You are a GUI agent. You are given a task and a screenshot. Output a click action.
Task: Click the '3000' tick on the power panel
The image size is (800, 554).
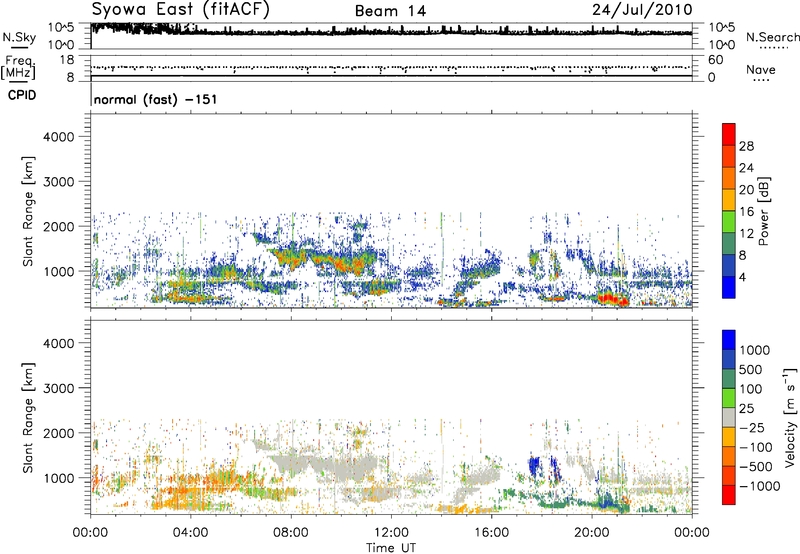(x=59, y=182)
